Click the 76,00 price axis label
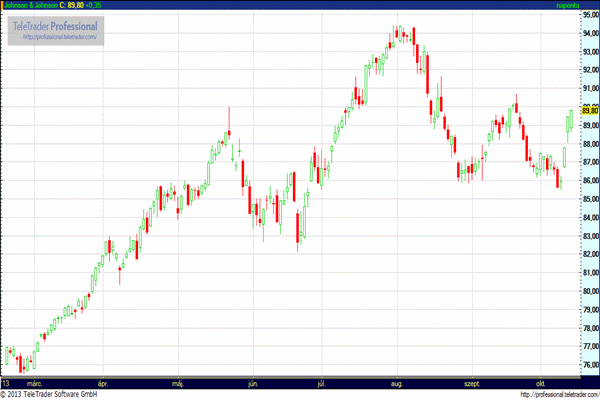This screenshot has height=400, width=600. pos(589,365)
